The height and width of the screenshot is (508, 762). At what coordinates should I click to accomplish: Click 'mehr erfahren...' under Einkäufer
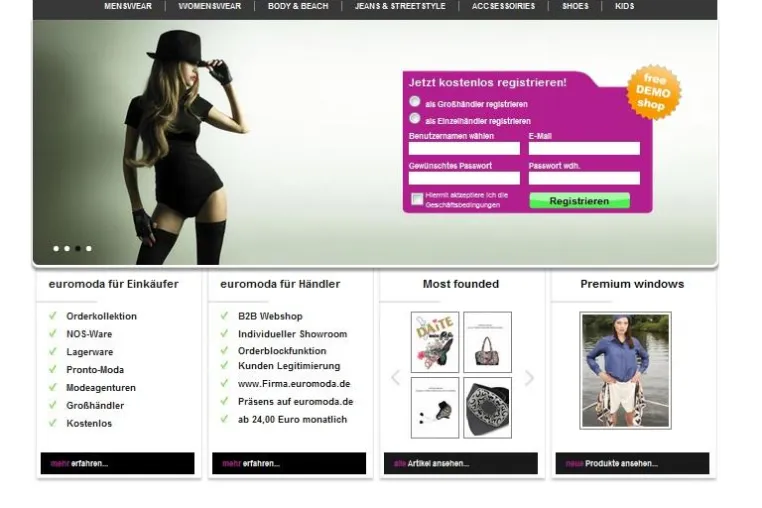click(118, 463)
